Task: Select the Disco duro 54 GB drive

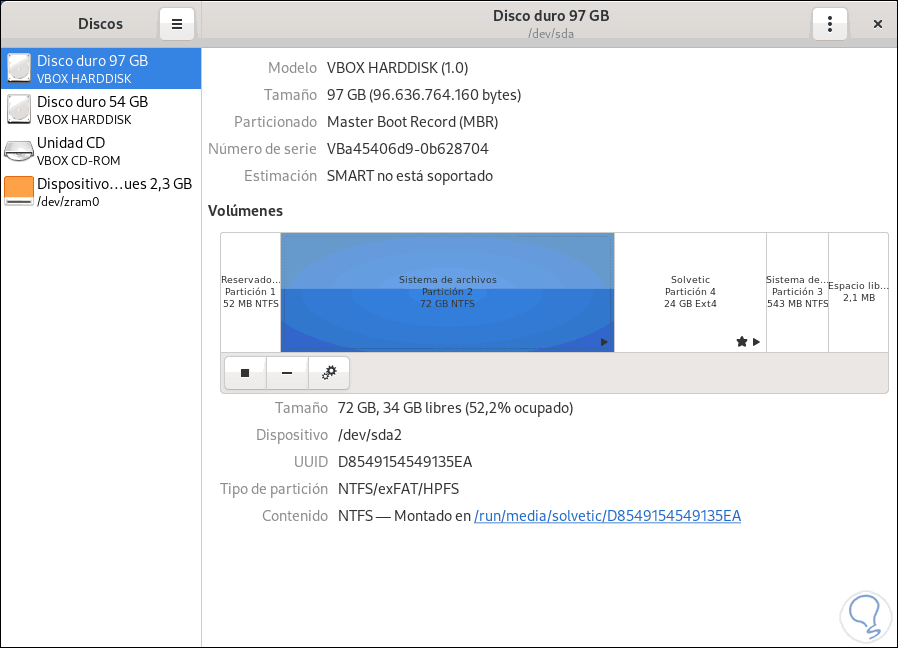Action: 92,109
